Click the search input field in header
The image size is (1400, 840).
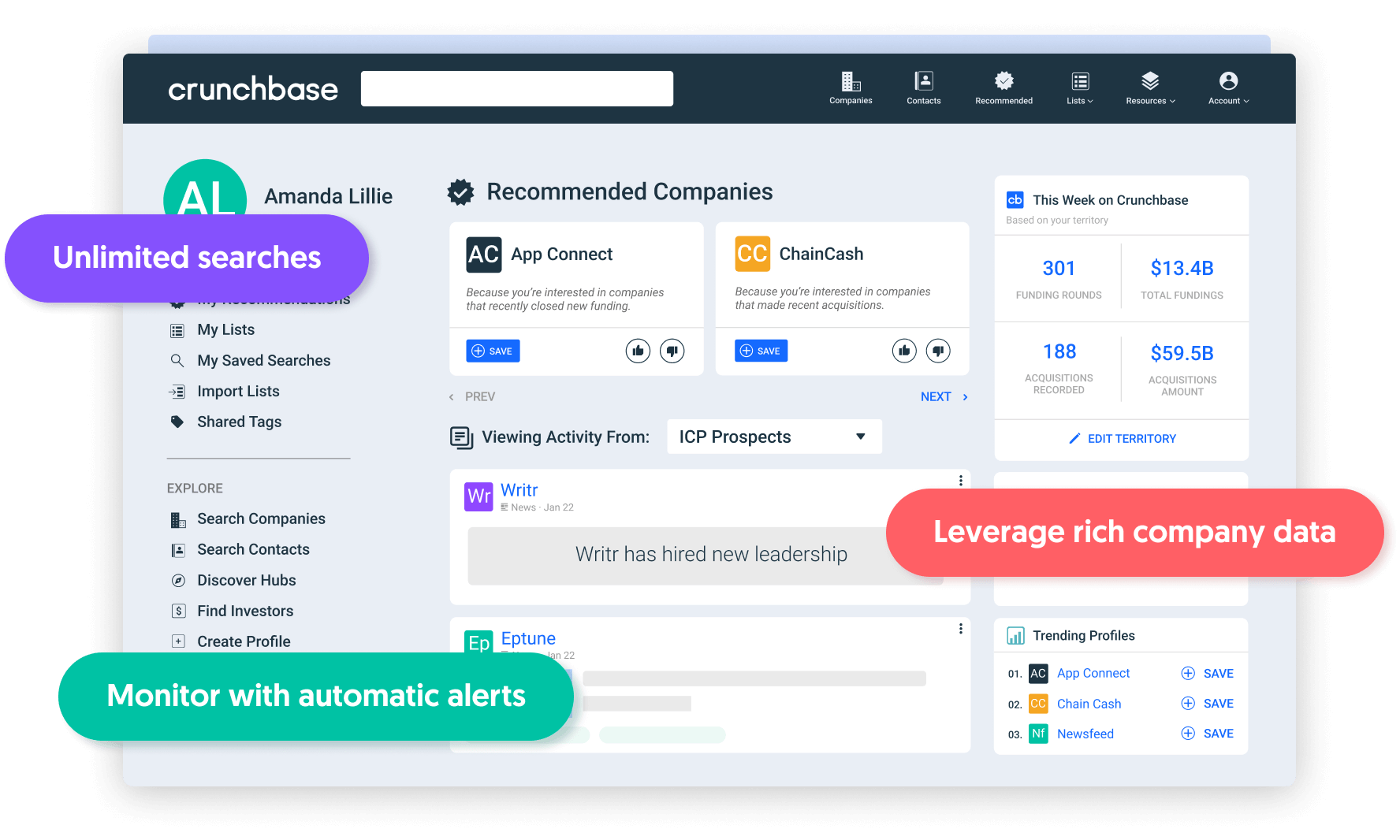pyautogui.click(x=517, y=88)
